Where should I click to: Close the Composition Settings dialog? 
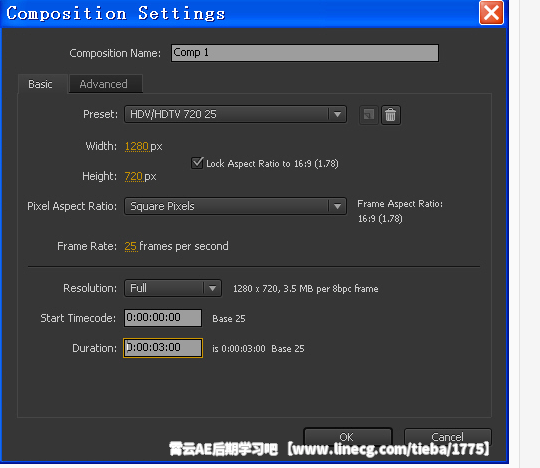[491, 13]
